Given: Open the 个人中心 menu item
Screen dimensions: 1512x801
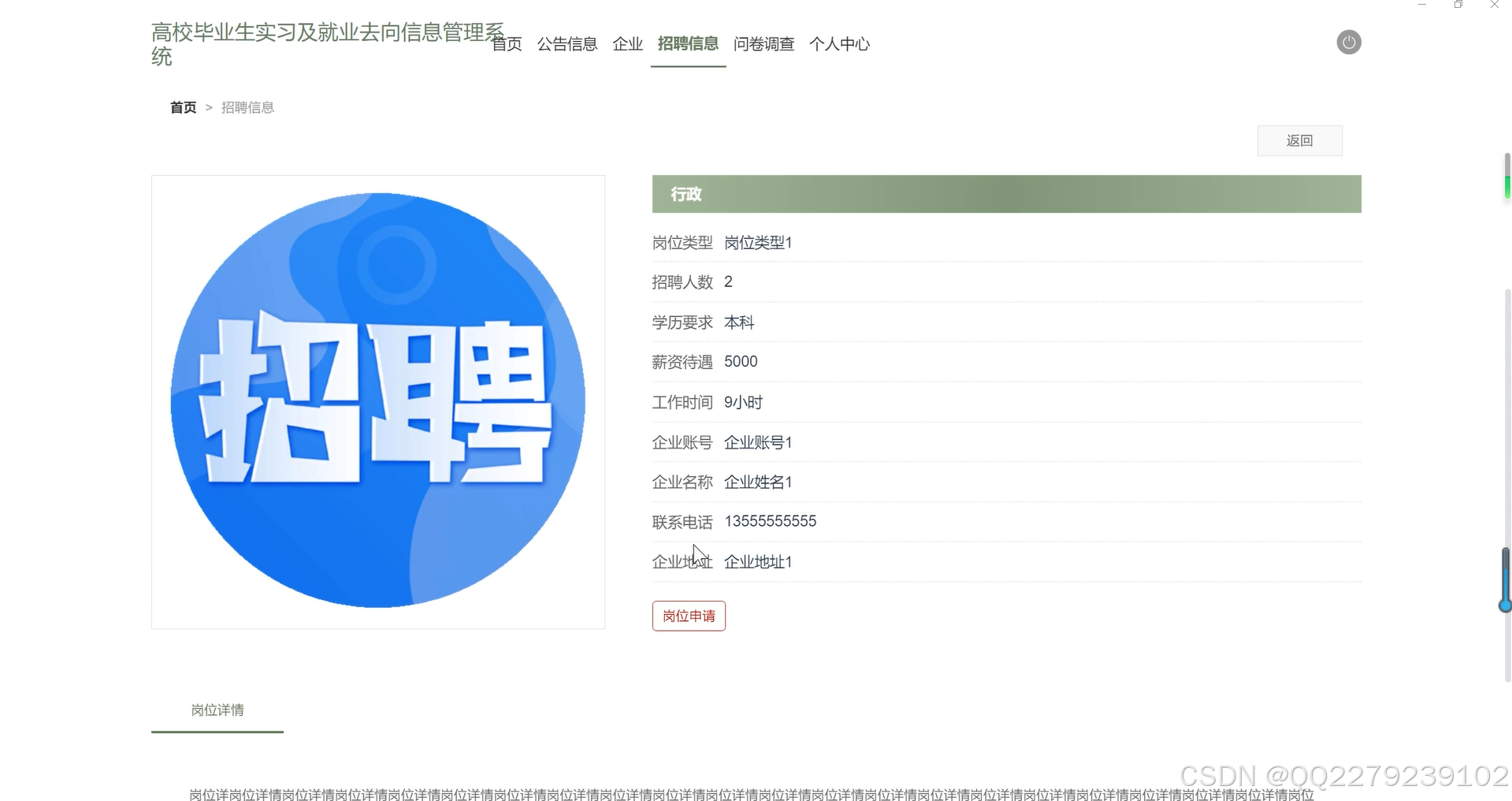Looking at the screenshot, I should point(839,43).
